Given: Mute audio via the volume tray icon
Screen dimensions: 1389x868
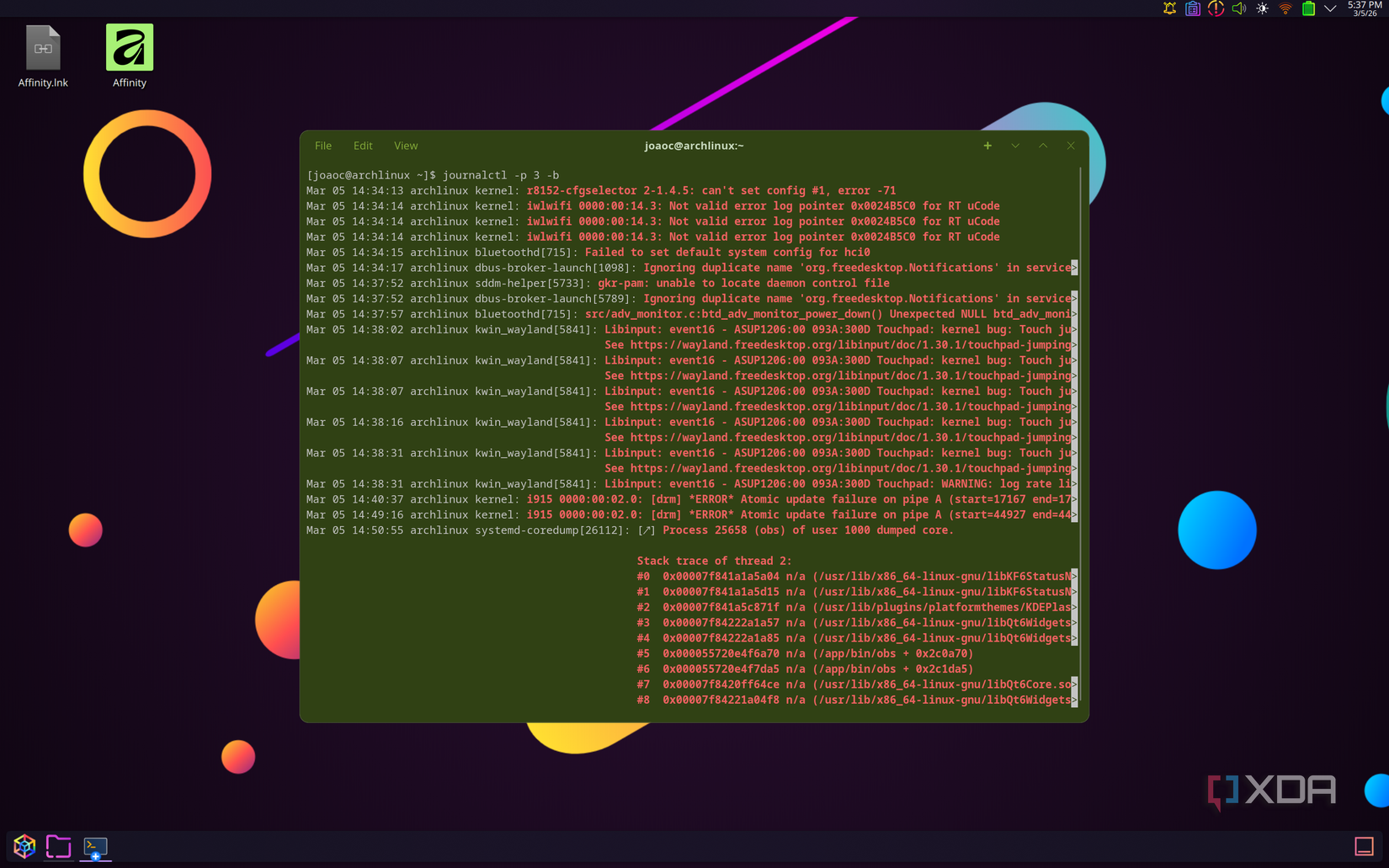Looking at the screenshot, I should click(1238, 8).
